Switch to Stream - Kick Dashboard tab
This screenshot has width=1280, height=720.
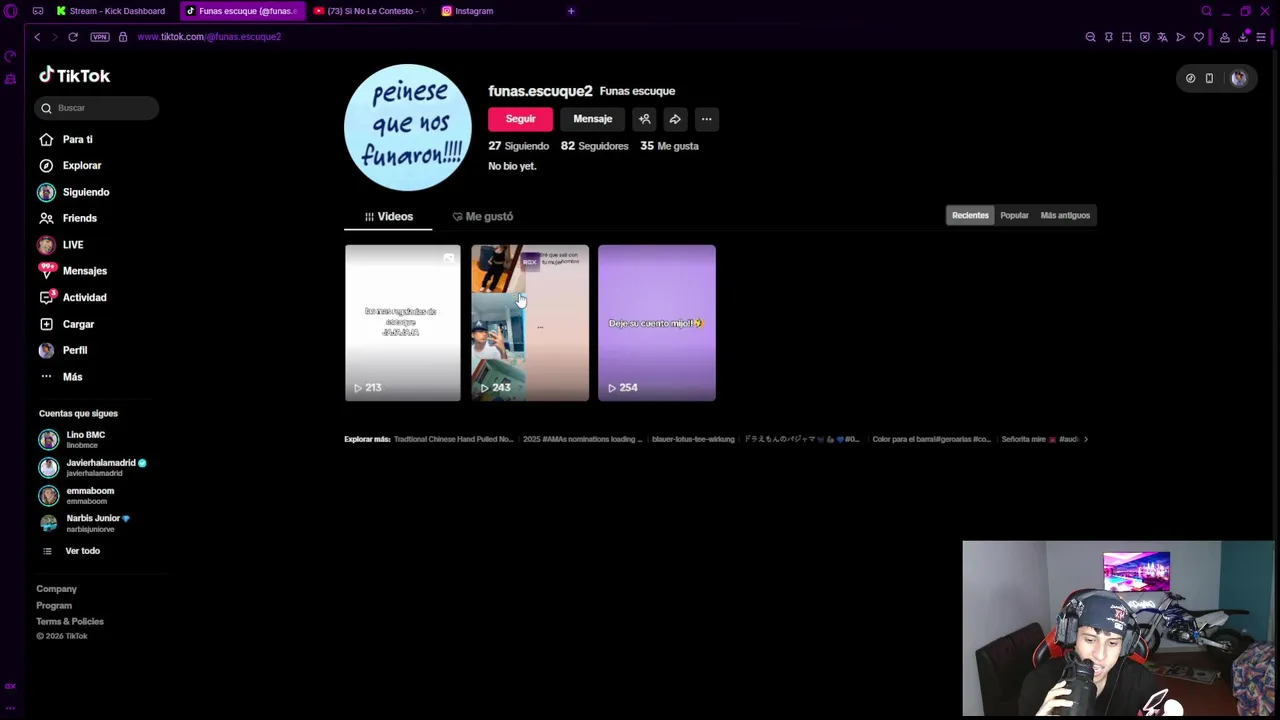[x=111, y=11]
